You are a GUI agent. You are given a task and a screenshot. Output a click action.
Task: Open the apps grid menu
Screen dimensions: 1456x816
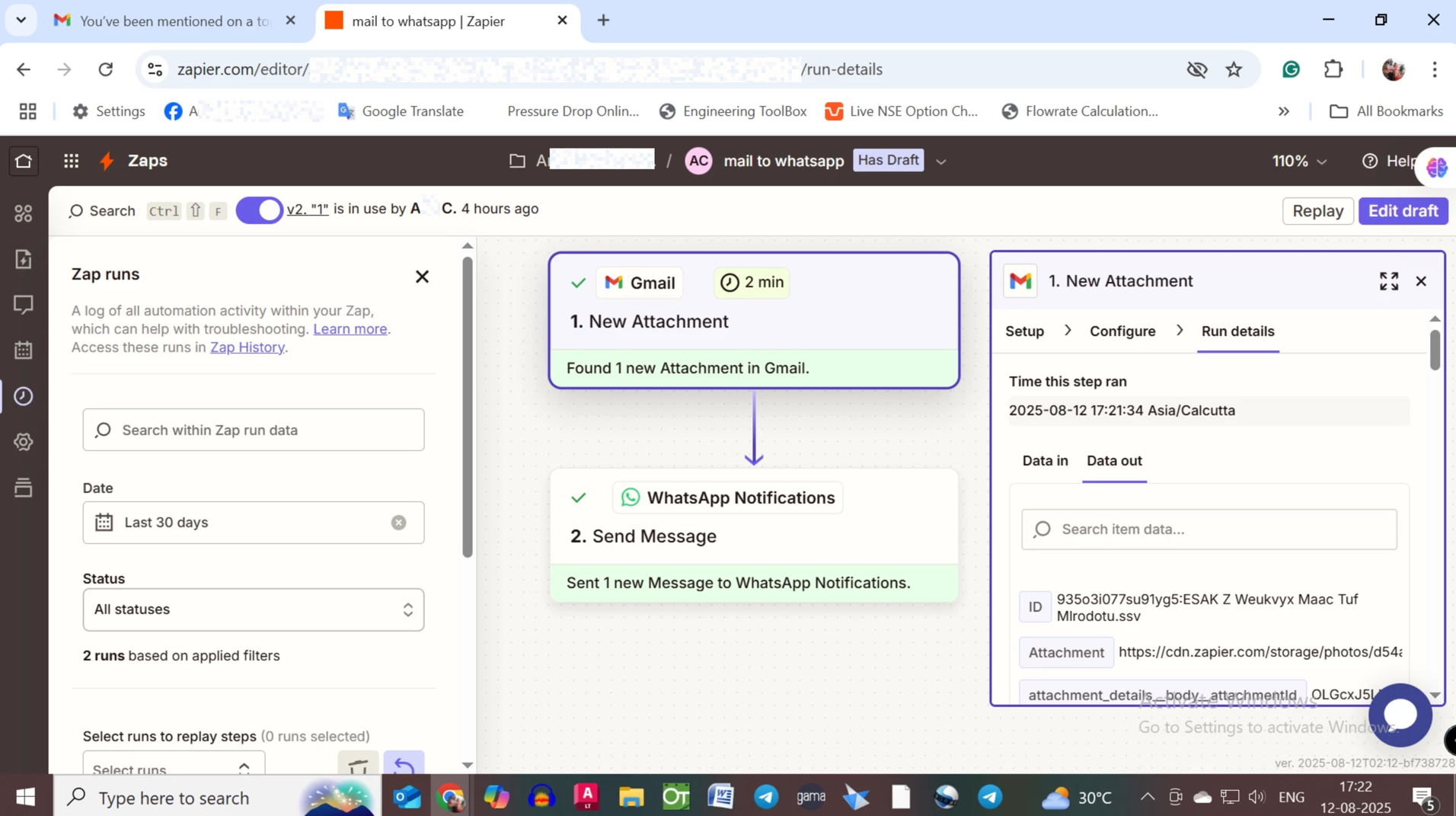71,161
